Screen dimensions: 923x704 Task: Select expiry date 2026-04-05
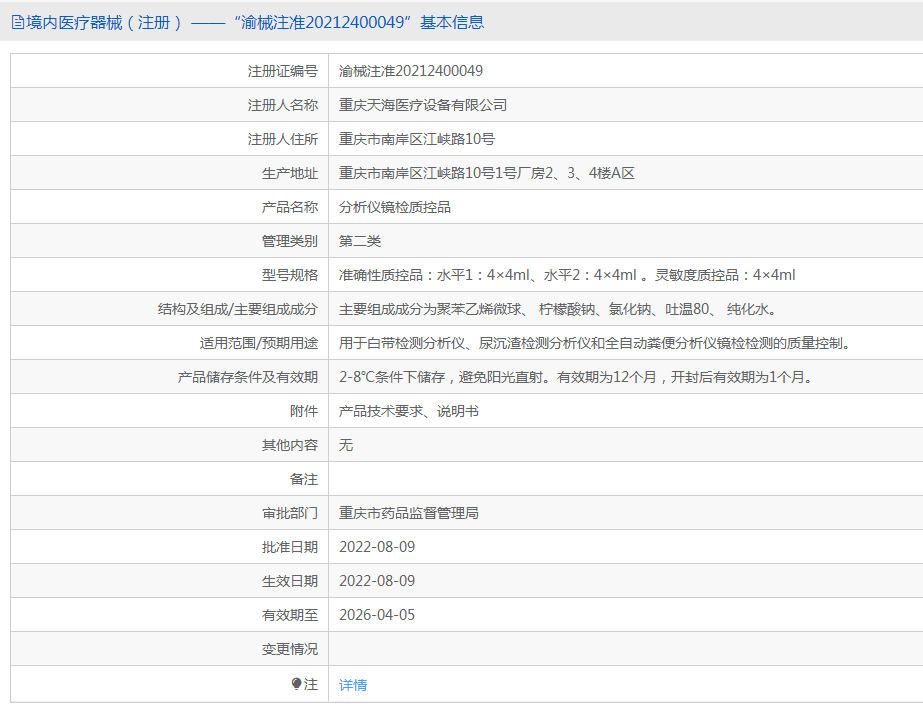coord(377,616)
